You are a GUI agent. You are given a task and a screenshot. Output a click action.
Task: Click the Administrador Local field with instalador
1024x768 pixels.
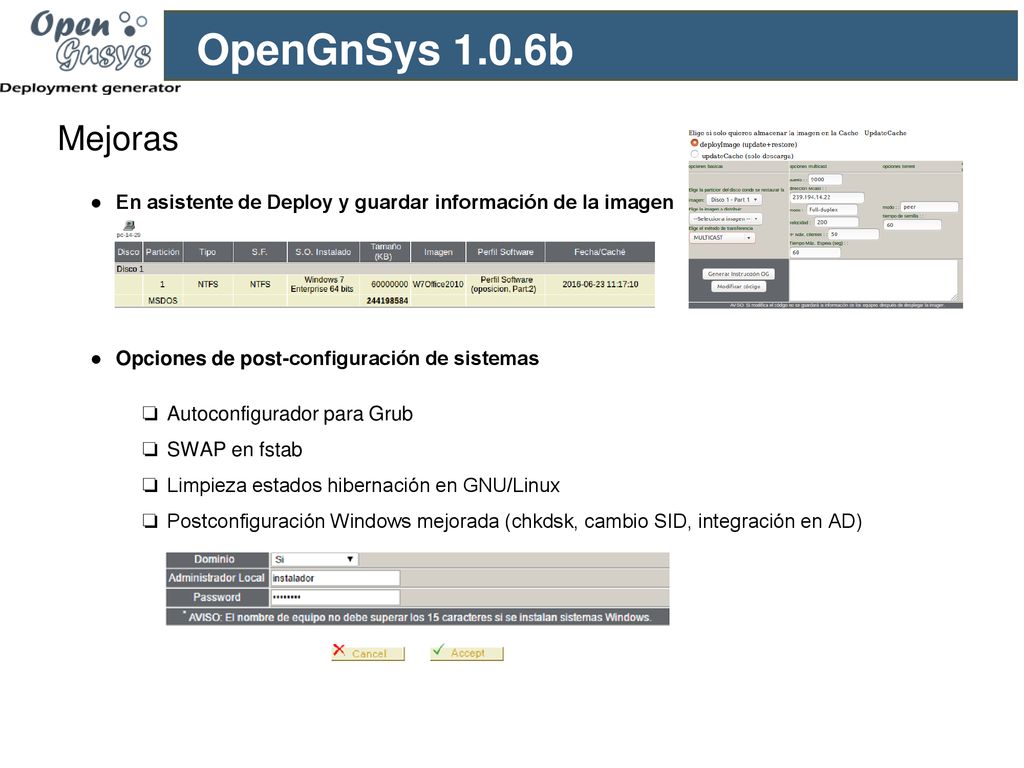click(x=335, y=579)
